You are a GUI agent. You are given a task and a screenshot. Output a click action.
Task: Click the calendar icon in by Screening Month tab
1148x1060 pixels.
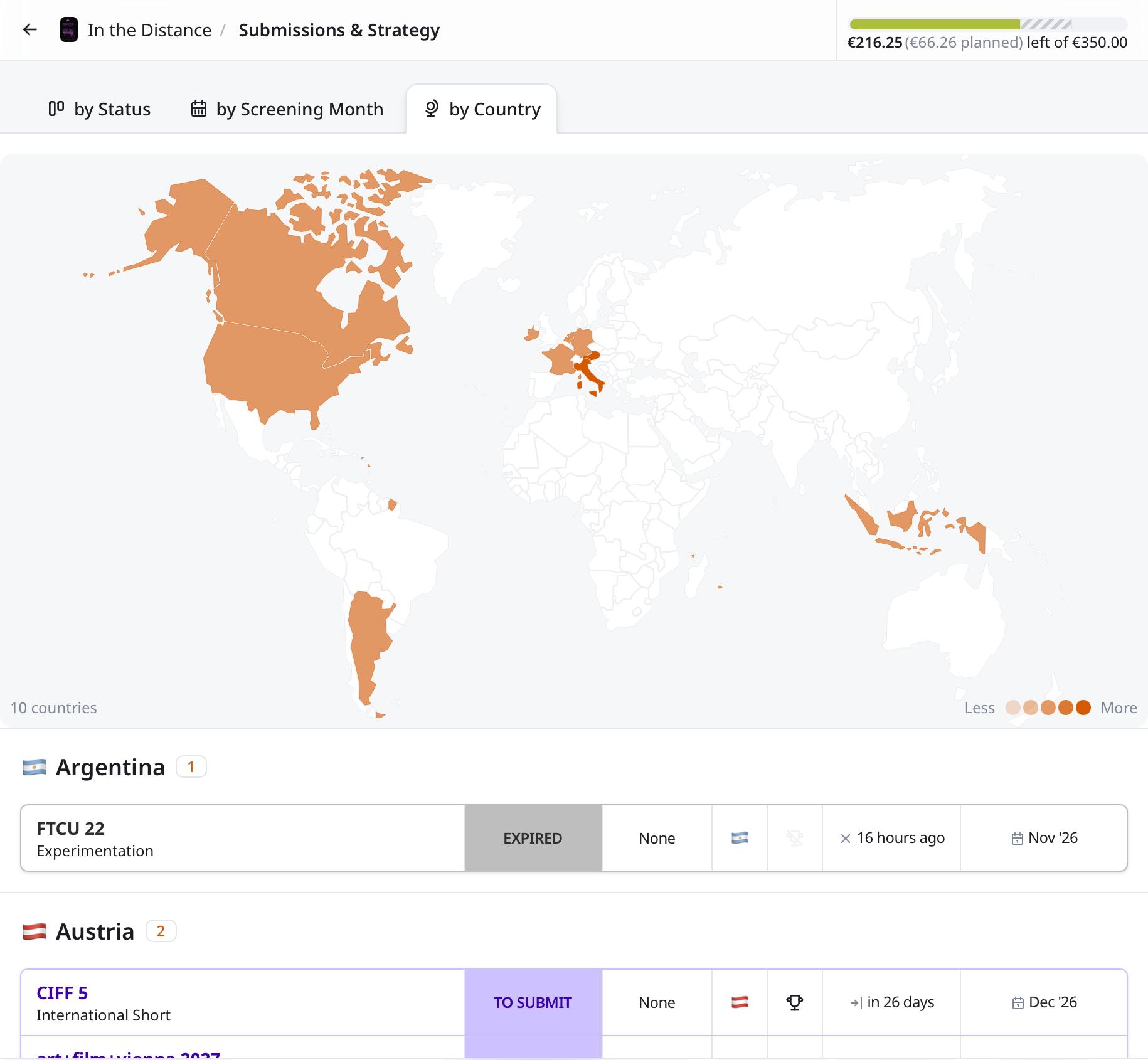(199, 109)
